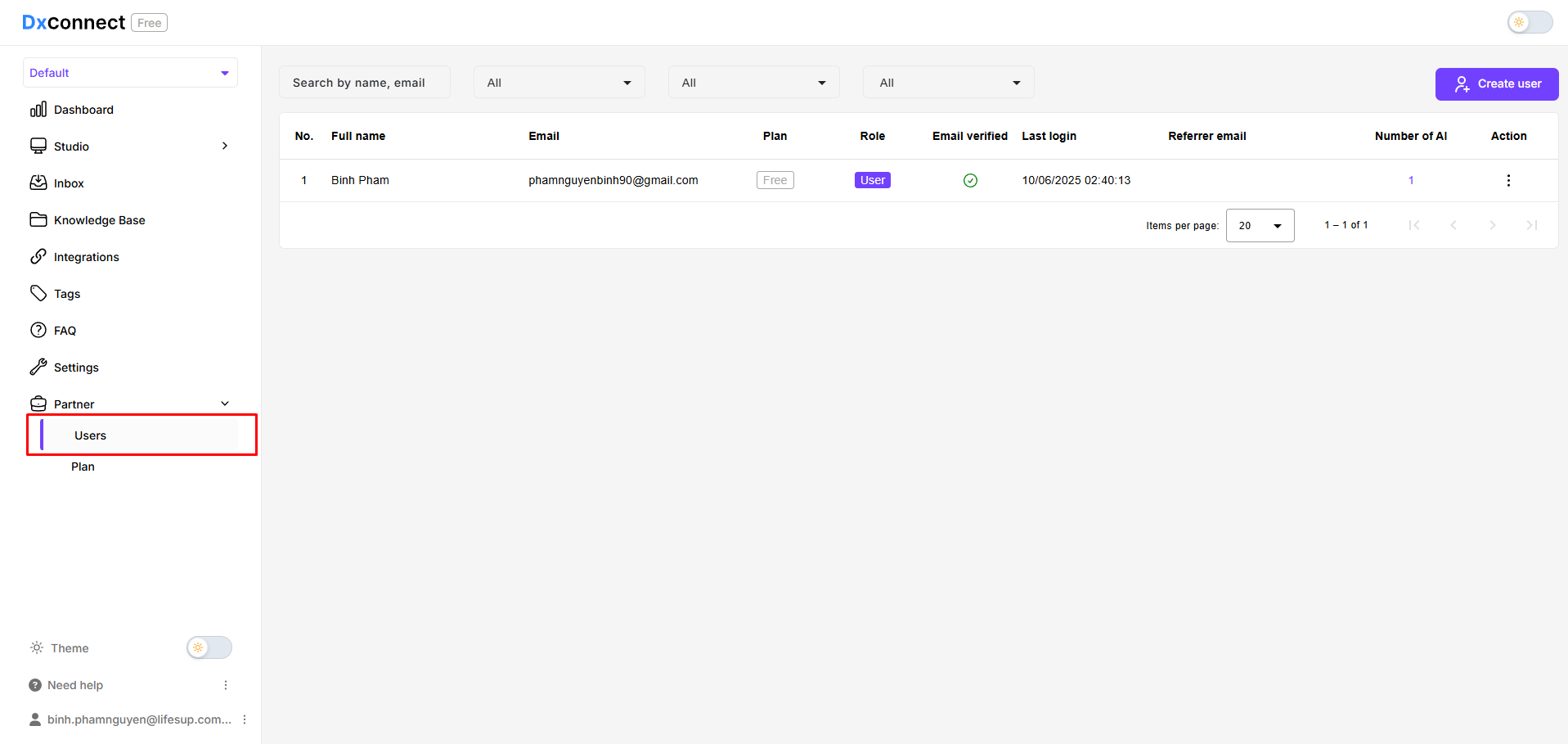Expand the Studio submenu arrow
The height and width of the screenshot is (744, 1568).
point(225,146)
